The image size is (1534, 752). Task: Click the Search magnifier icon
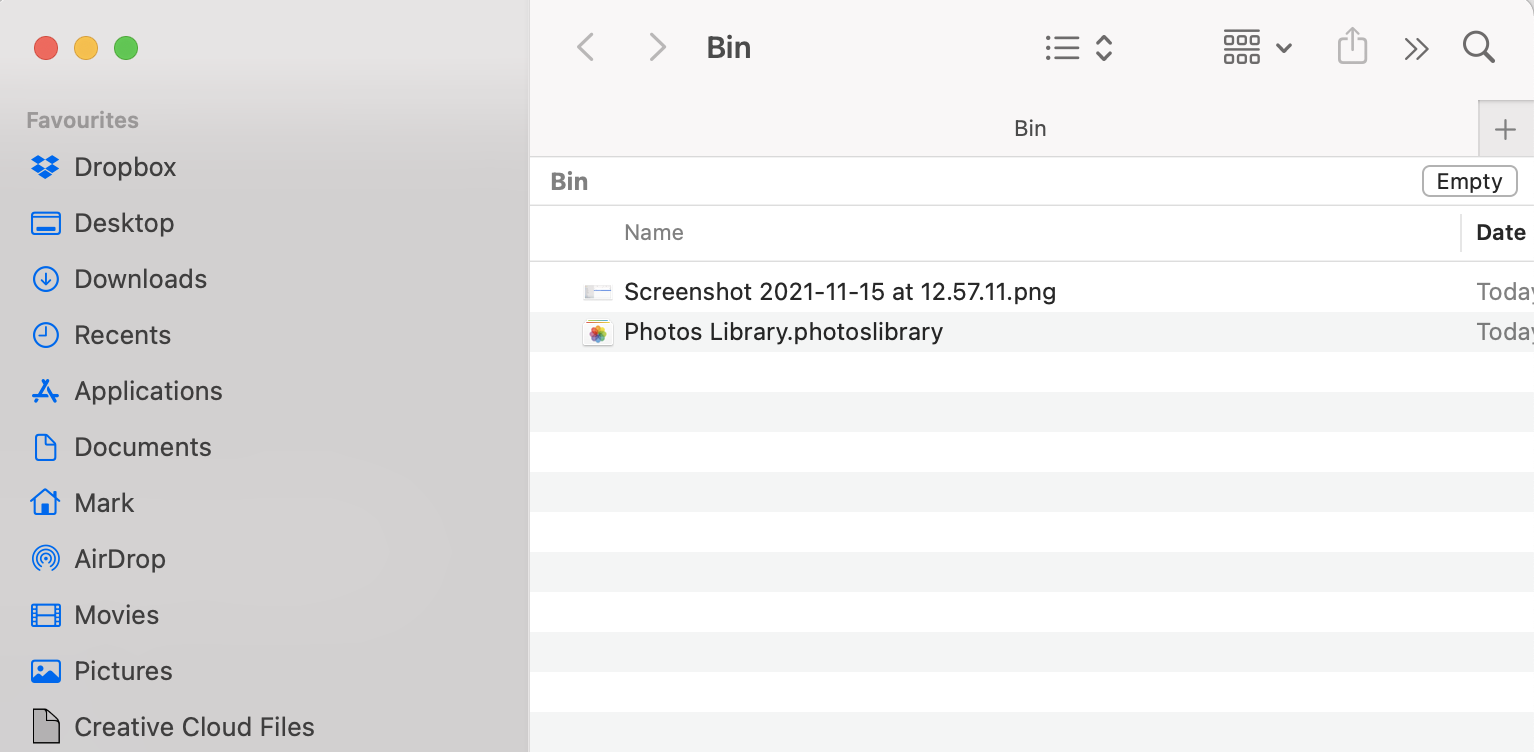coord(1478,47)
